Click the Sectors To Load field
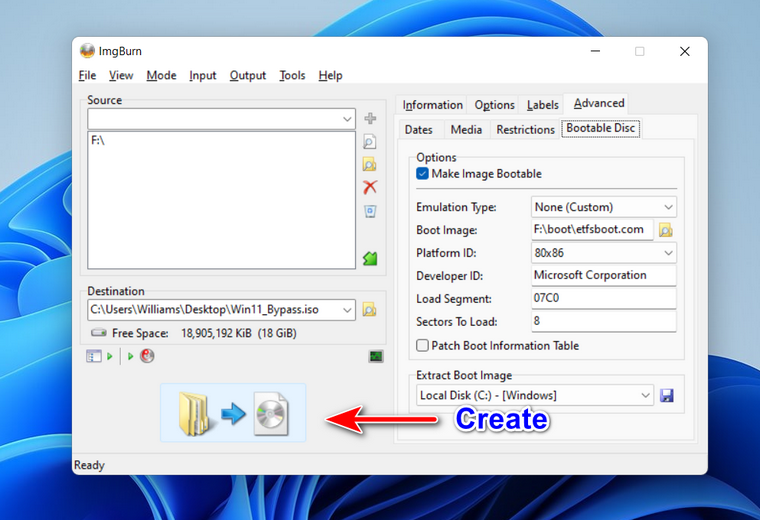Image resolution: width=760 pixels, height=520 pixels. pos(603,321)
